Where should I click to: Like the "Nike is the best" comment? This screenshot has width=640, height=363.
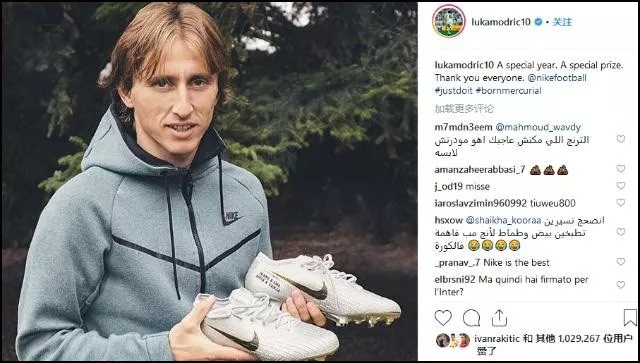pos(621,261)
